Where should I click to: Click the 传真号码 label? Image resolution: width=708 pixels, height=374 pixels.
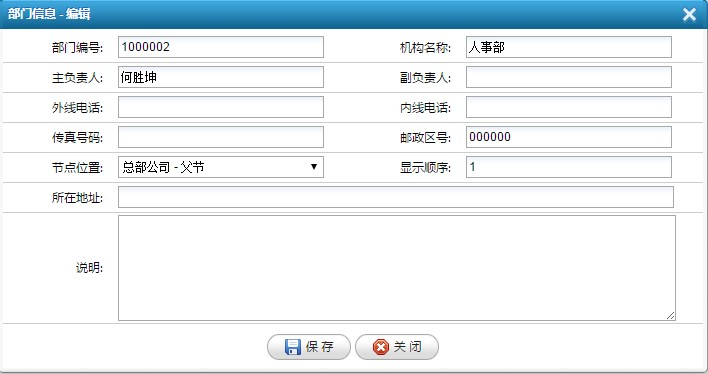click(77, 137)
